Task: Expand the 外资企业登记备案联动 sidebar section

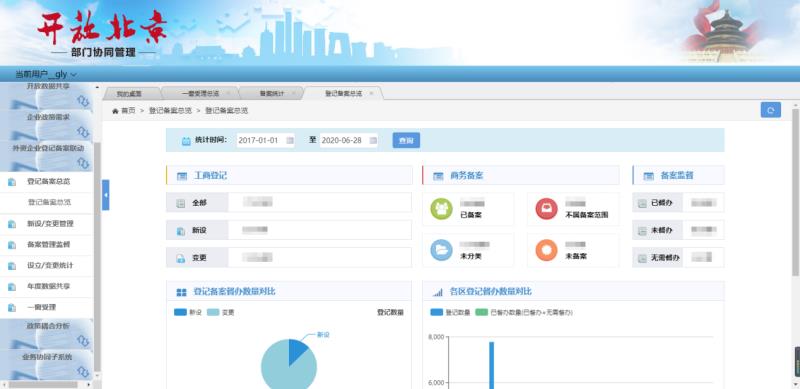Action: tap(47, 156)
